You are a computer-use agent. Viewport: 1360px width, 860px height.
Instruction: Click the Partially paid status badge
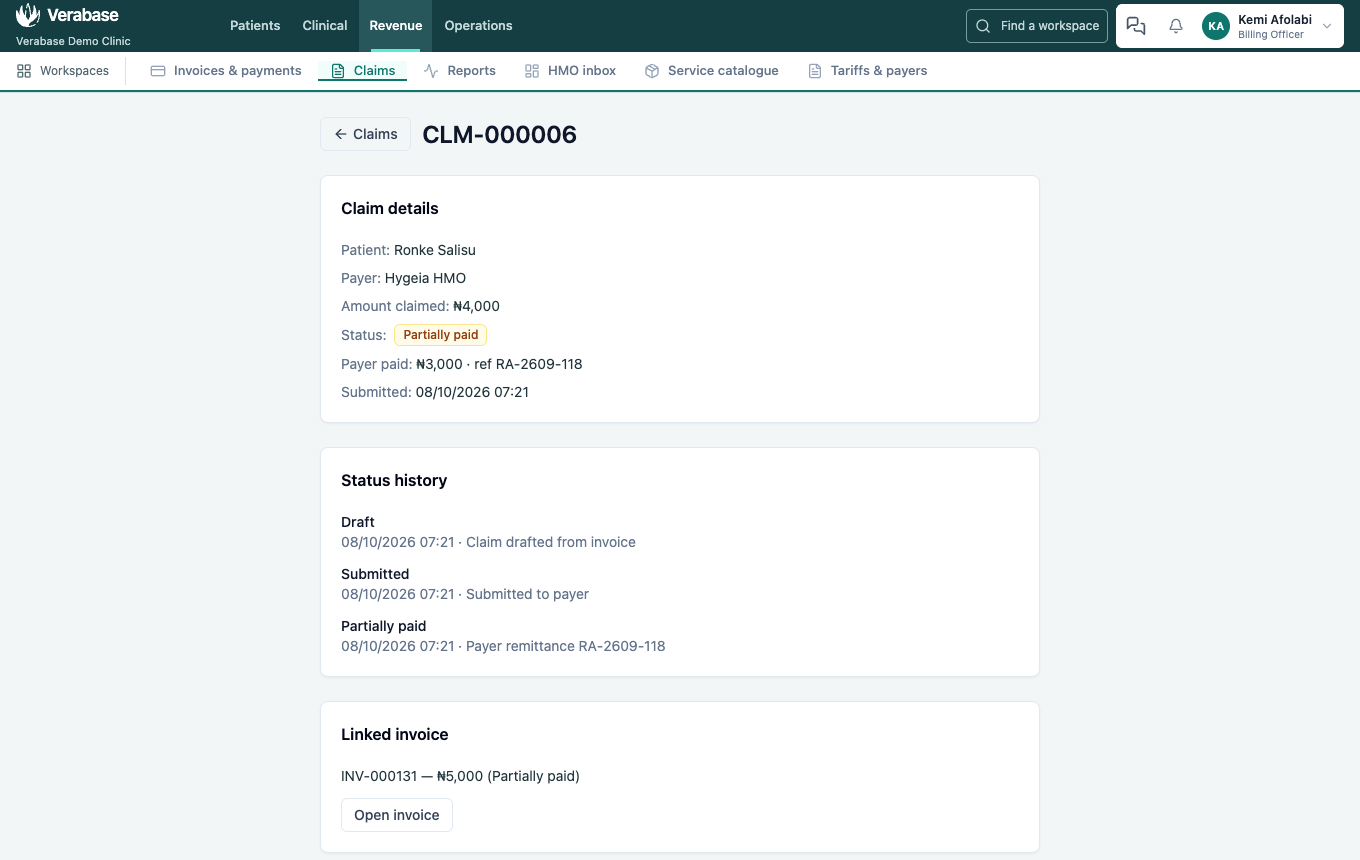[440, 335]
